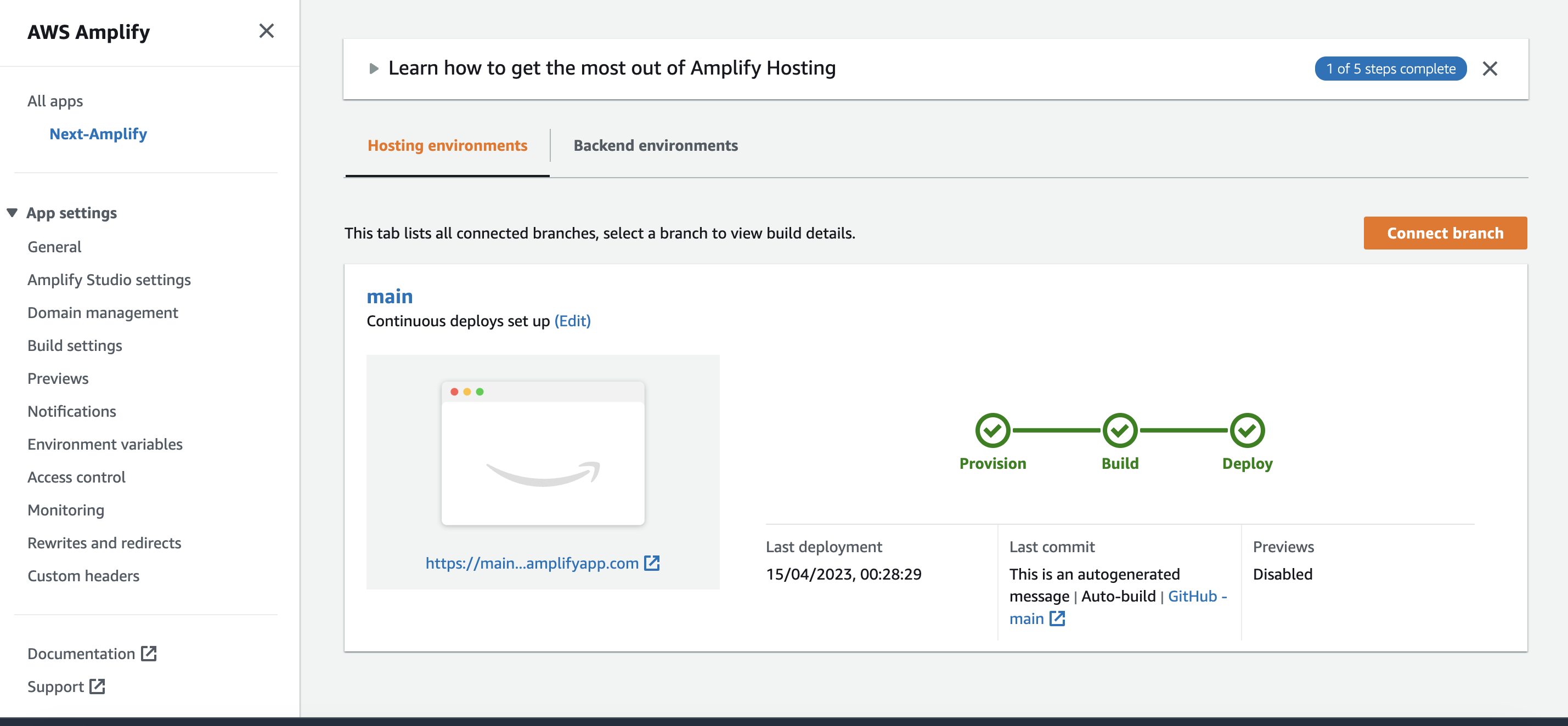Viewport: 1568px width, 726px height.
Task: Open the main branch link
Action: click(390, 296)
